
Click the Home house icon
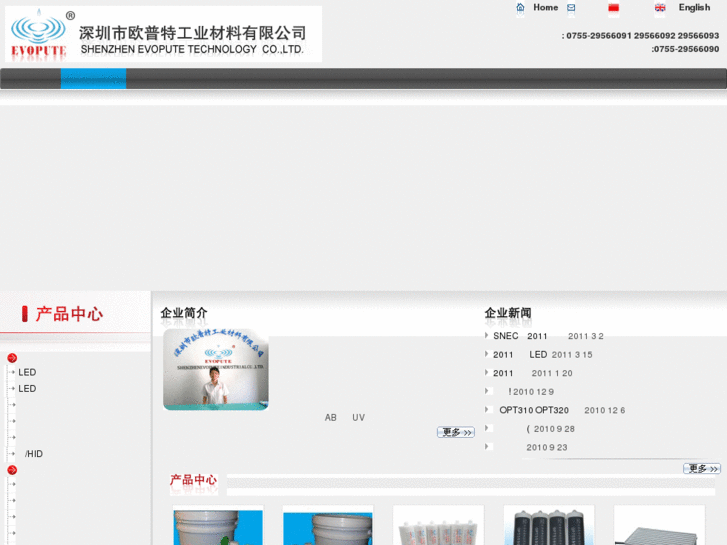520,8
